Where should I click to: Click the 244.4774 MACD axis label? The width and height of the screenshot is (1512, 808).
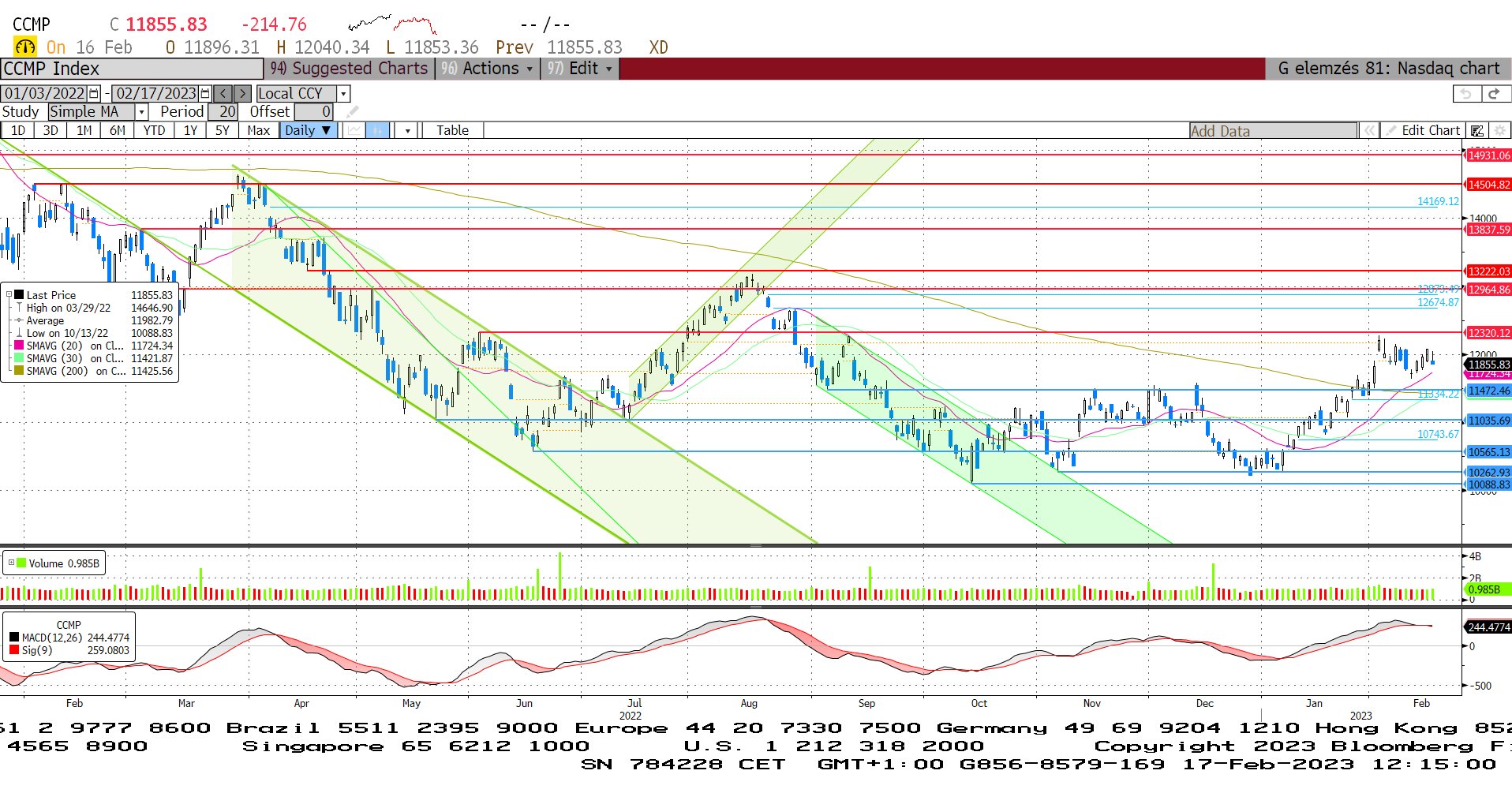pyautogui.click(x=1488, y=627)
